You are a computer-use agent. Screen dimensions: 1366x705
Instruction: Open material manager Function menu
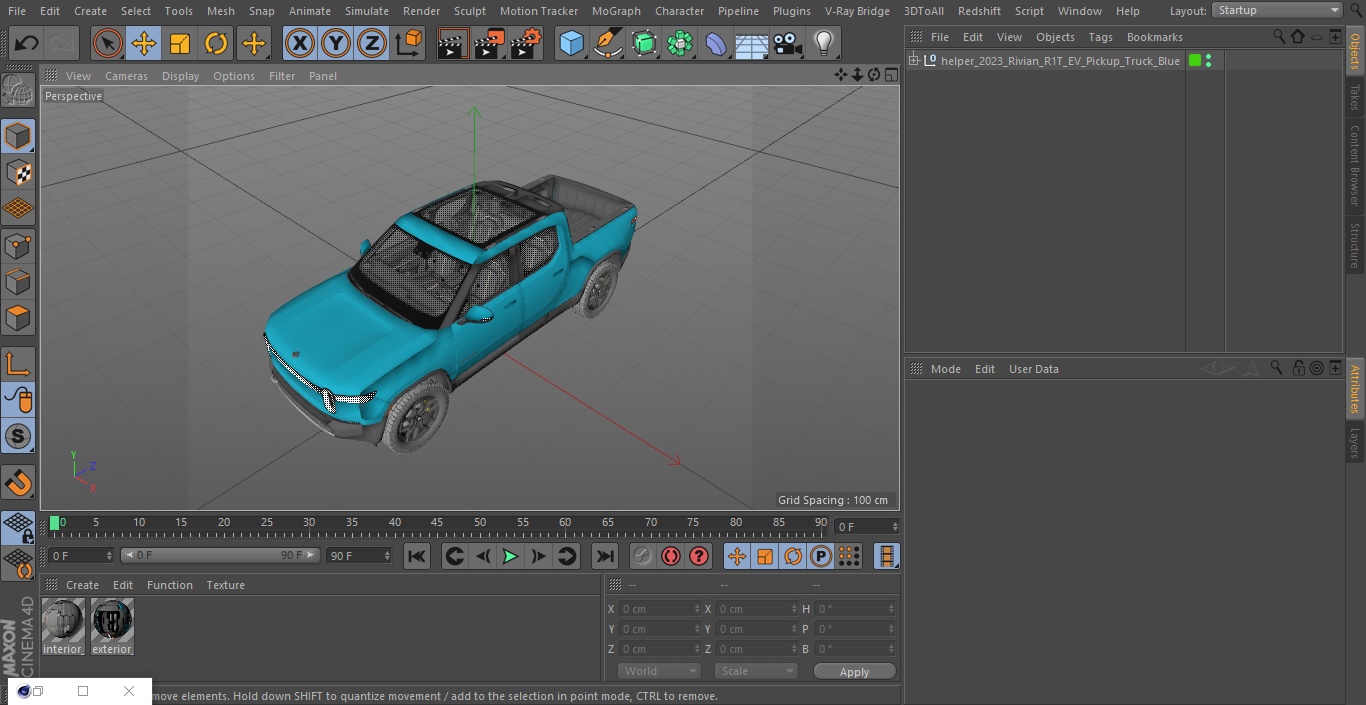point(169,585)
